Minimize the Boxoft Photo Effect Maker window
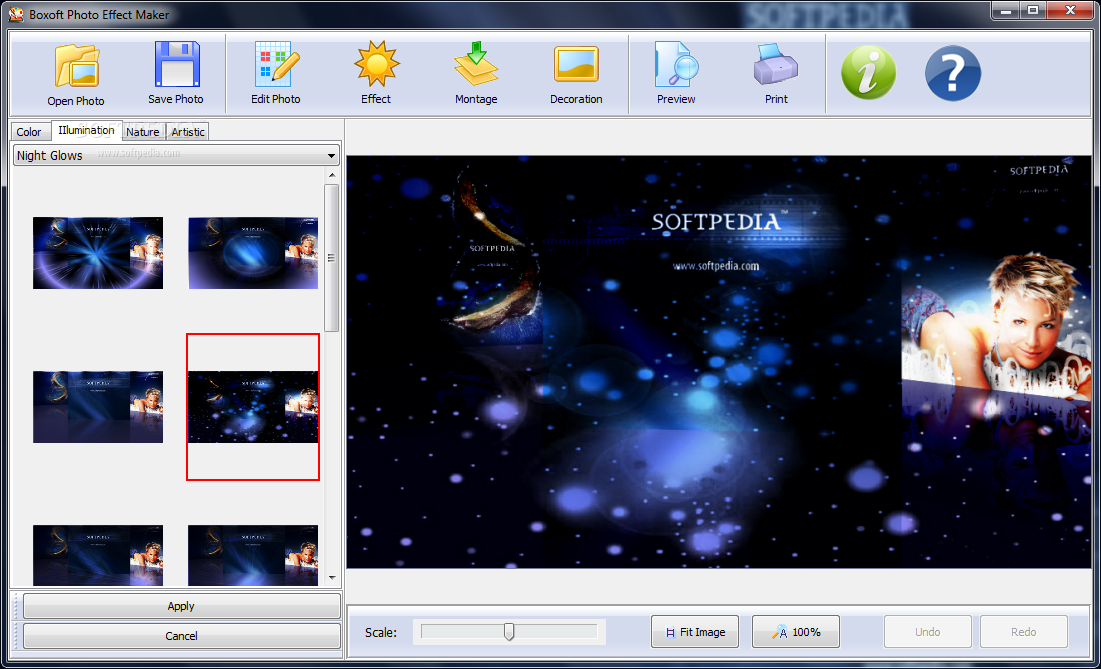 tap(1006, 10)
